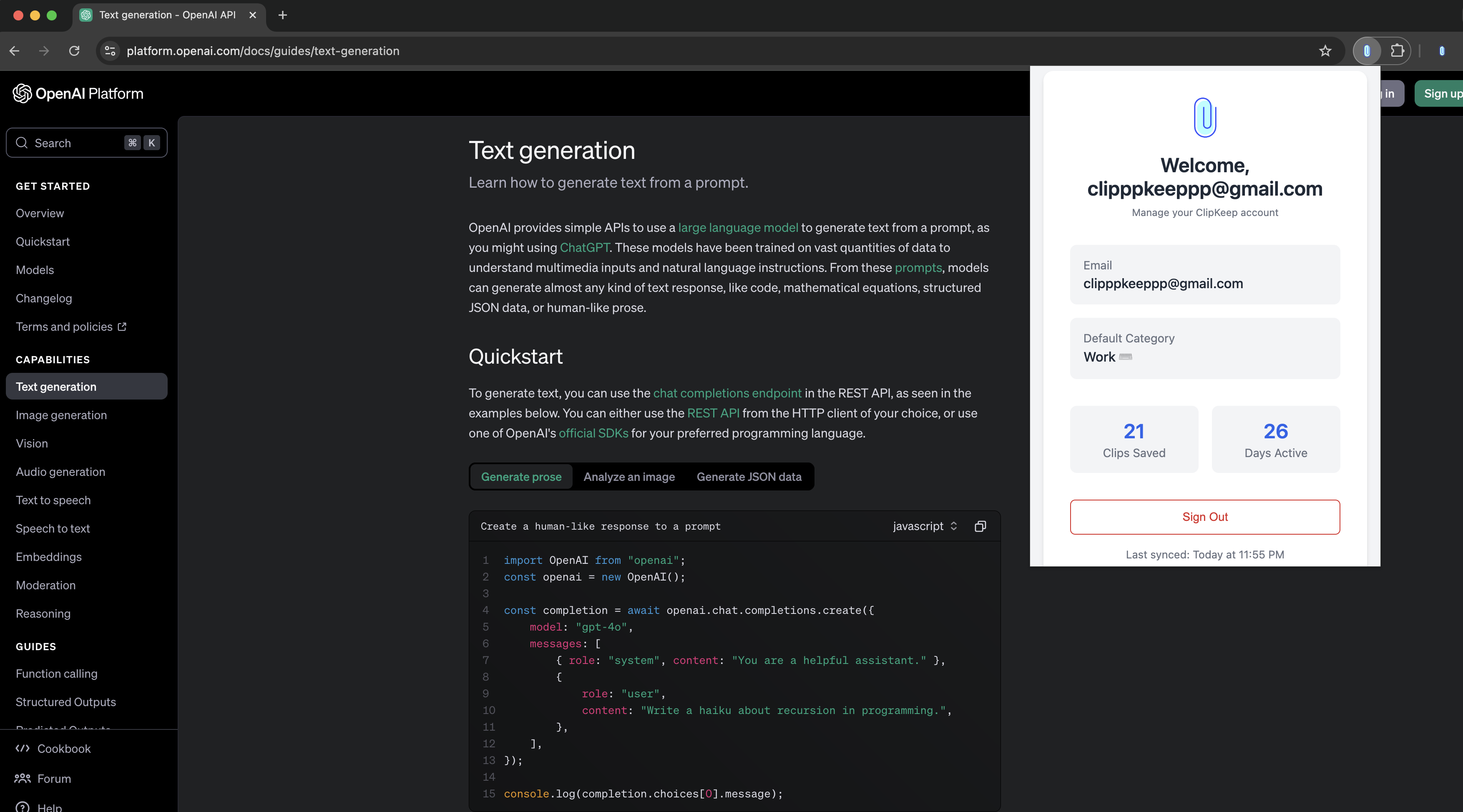Click the Search input field
The width and height of the screenshot is (1463, 812).
coord(88,142)
